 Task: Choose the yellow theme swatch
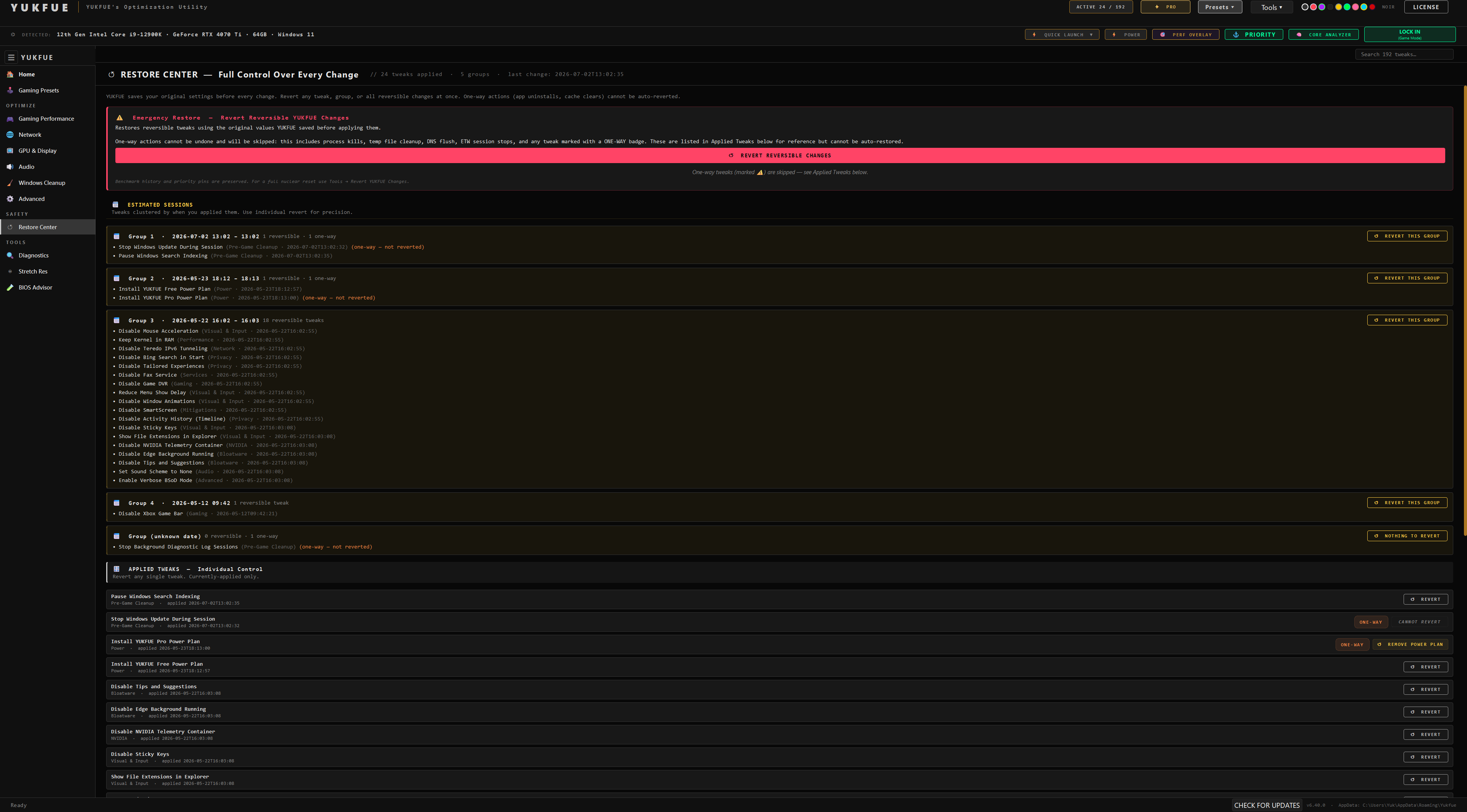point(1338,7)
